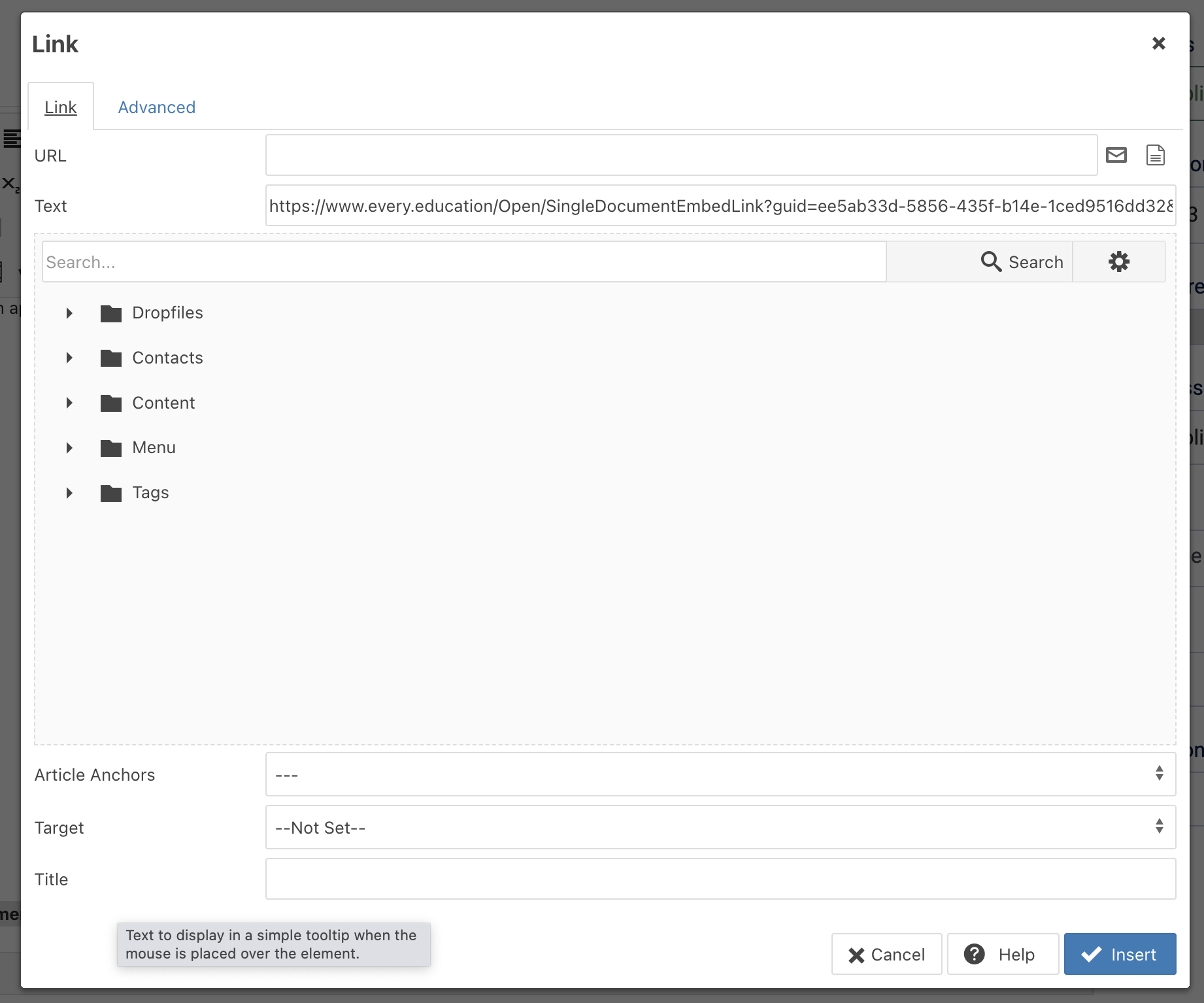Expand the Dropfiles tree node
1204x1003 pixels.
69,313
